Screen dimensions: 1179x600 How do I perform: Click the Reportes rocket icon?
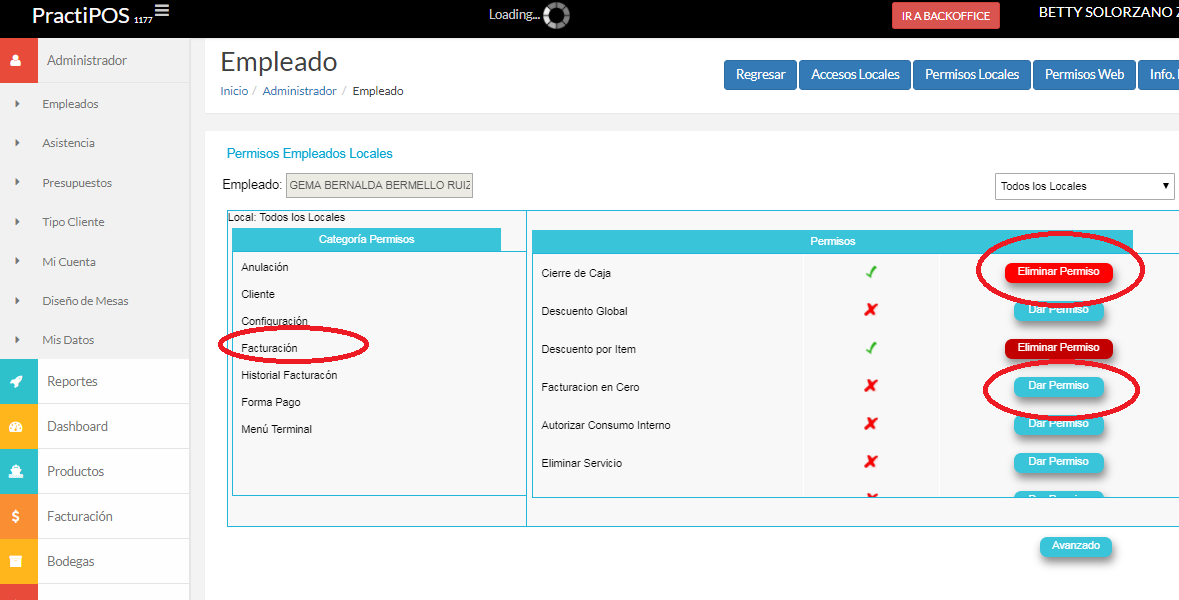click(16, 382)
